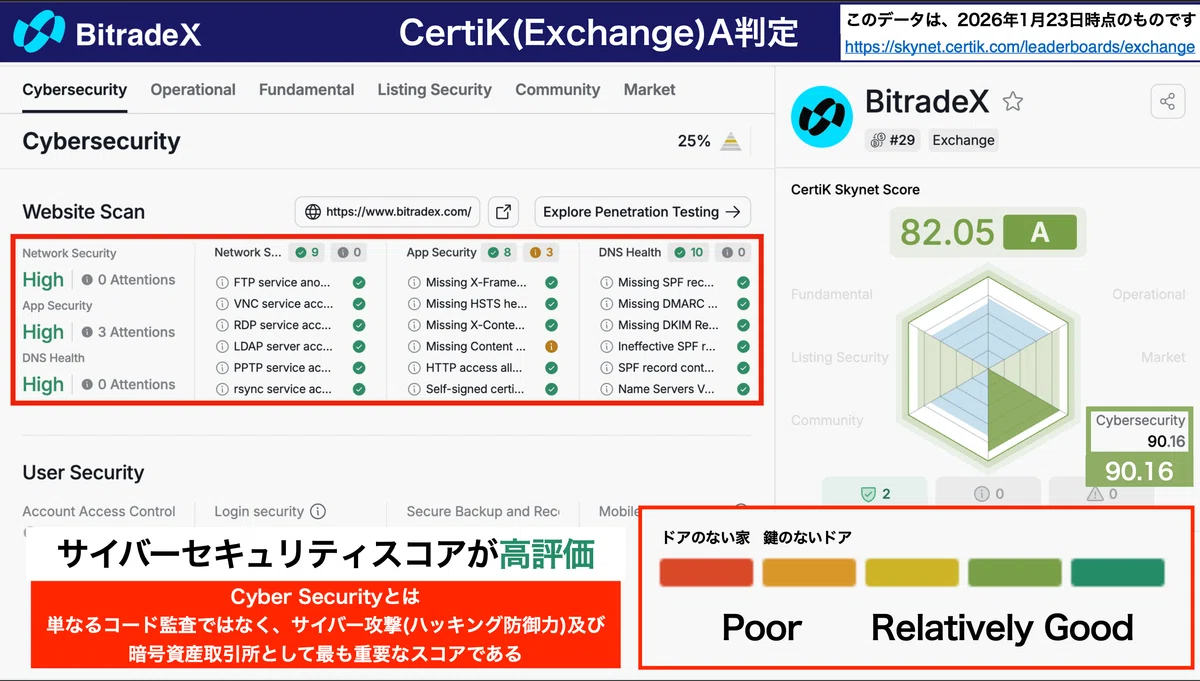Switch to the Operational tab

click(193, 89)
